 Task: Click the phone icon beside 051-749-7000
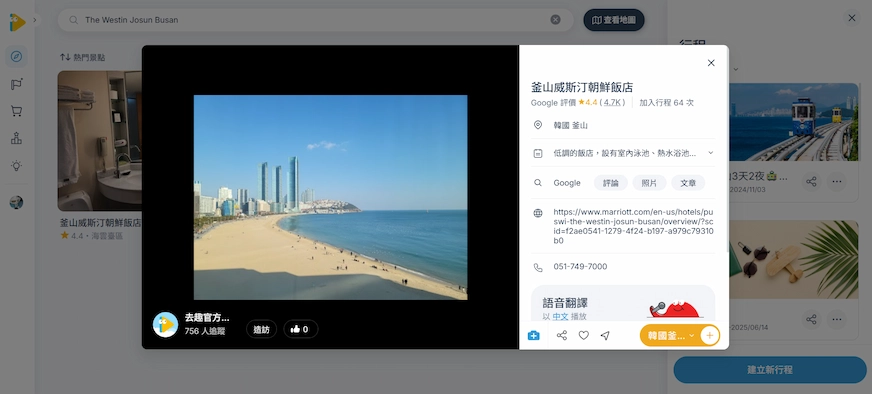coord(538,268)
